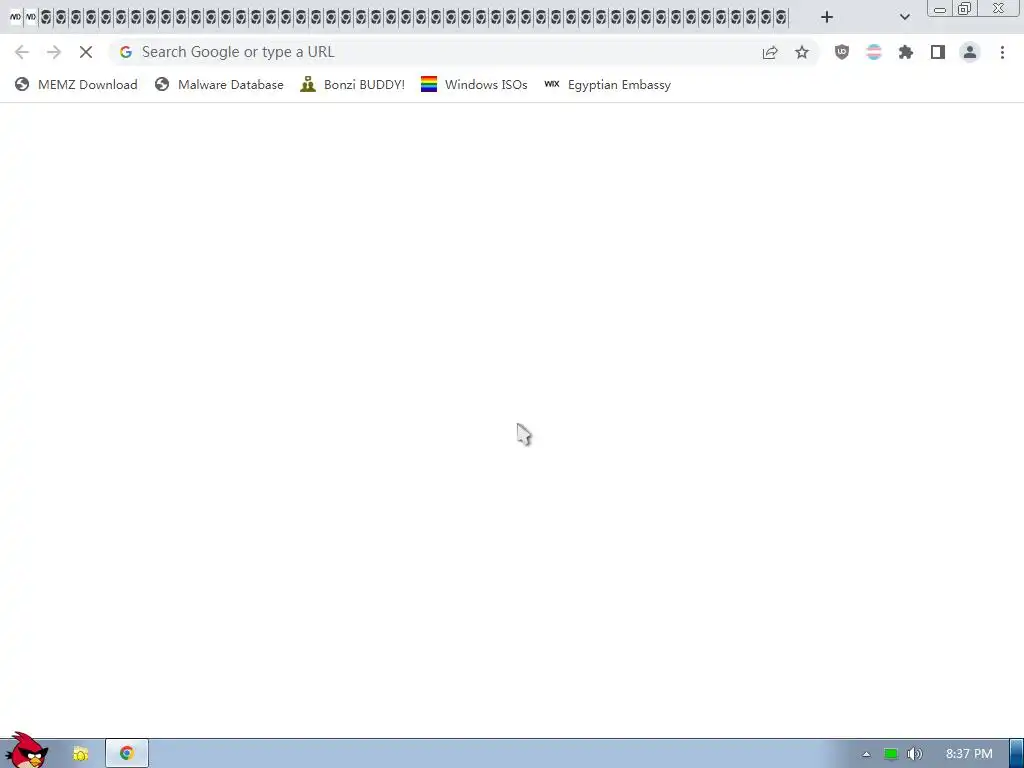Go forward to the next page
This screenshot has height=768, width=1024.
(54, 52)
